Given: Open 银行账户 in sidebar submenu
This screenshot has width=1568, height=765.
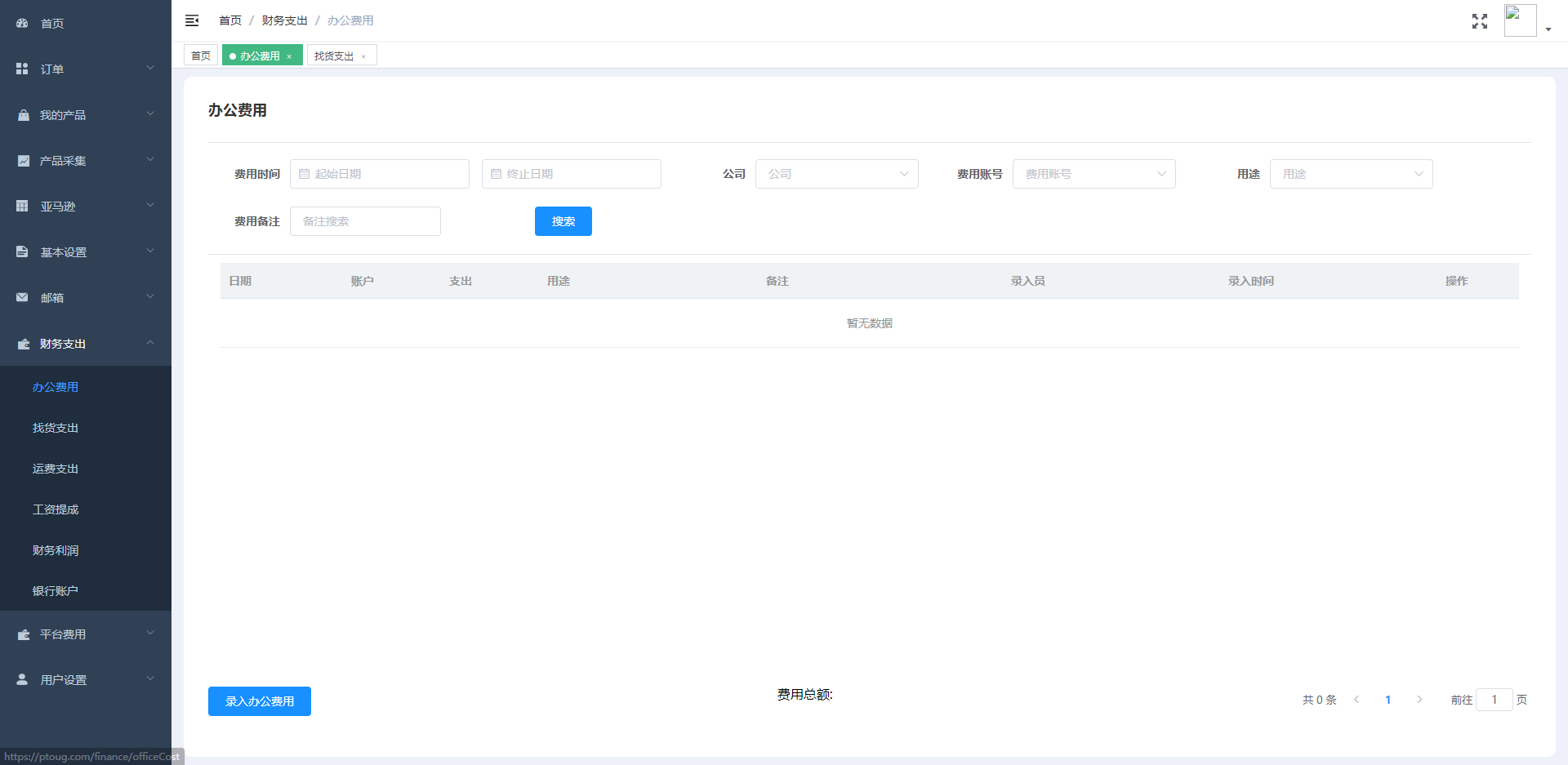Looking at the screenshot, I should click(x=56, y=591).
